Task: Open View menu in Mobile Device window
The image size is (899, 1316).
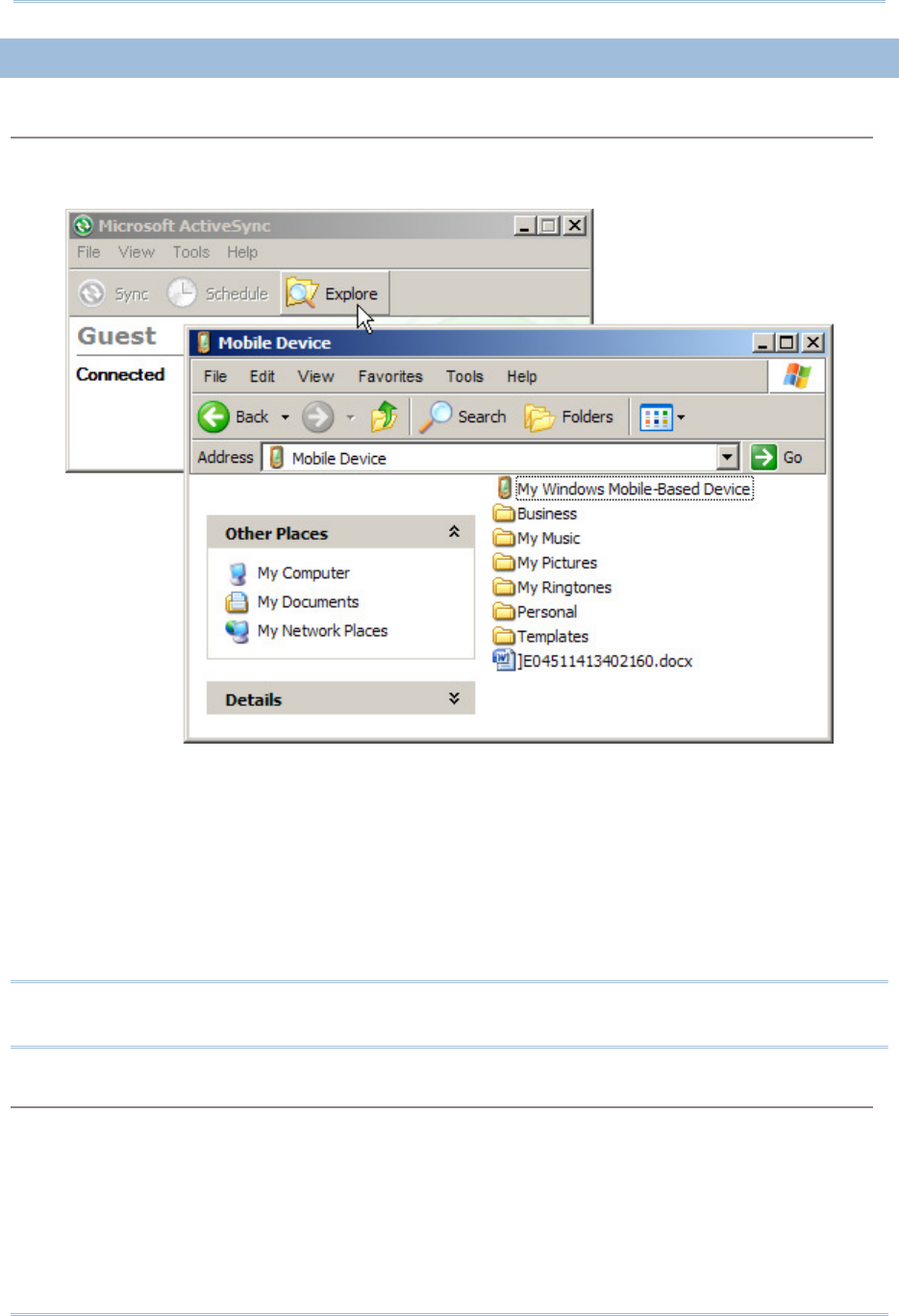Action: (x=315, y=376)
